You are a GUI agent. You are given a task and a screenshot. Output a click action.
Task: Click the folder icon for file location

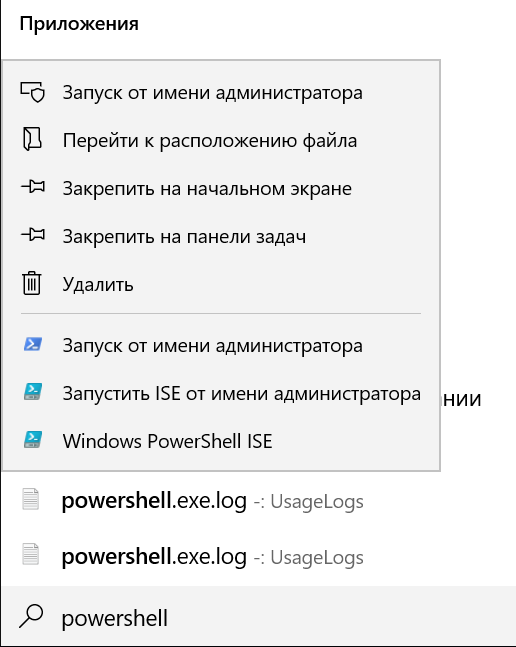pos(32,139)
